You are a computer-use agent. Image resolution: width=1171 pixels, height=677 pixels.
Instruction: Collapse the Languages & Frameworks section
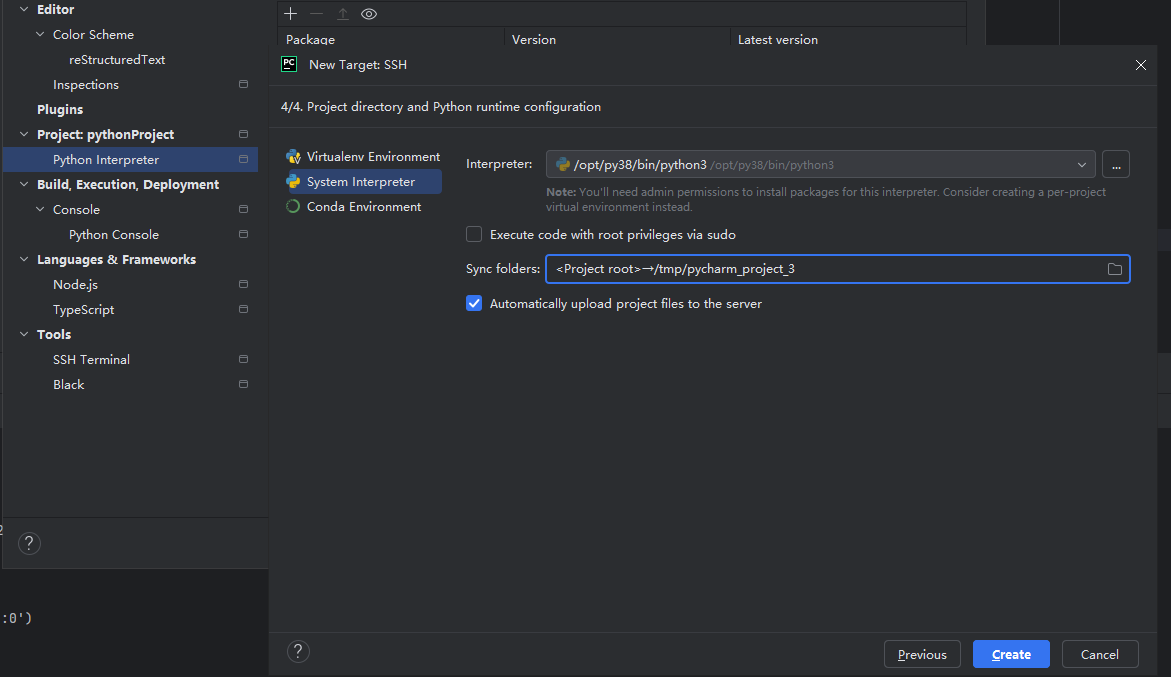pos(24,260)
